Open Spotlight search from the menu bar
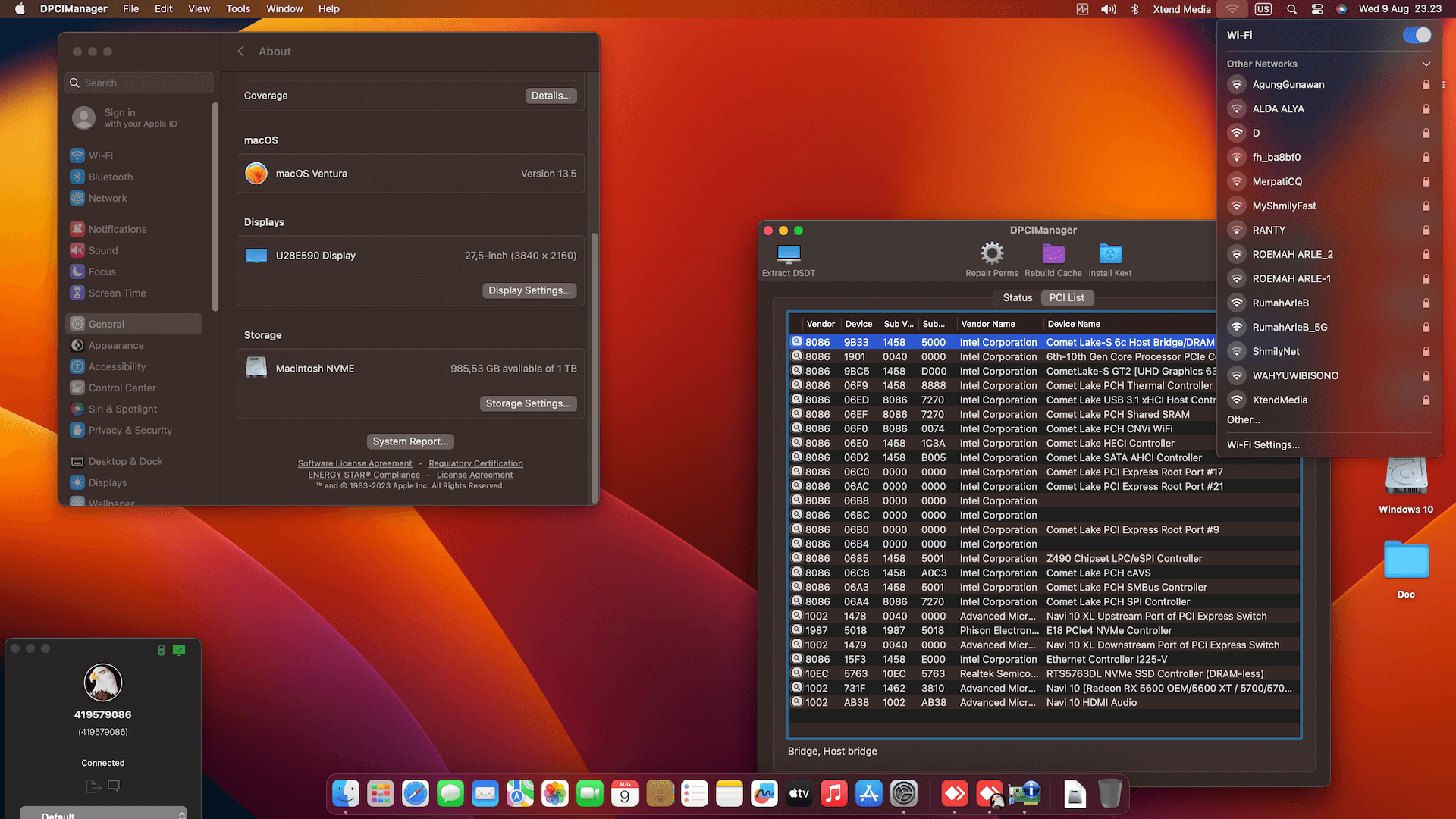The width and height of the screenshot is (1456, 819). coord(1291,9)
